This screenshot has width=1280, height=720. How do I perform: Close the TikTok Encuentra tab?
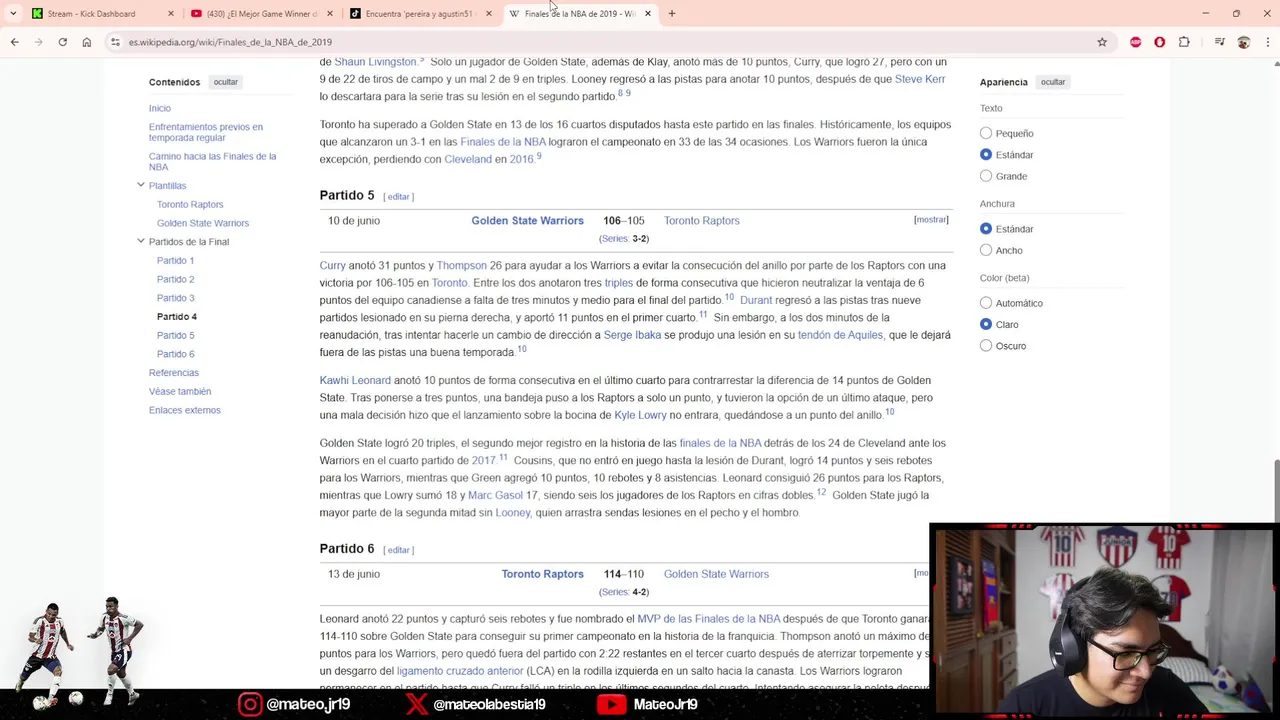pyautogui.click(x=489, y=14)
